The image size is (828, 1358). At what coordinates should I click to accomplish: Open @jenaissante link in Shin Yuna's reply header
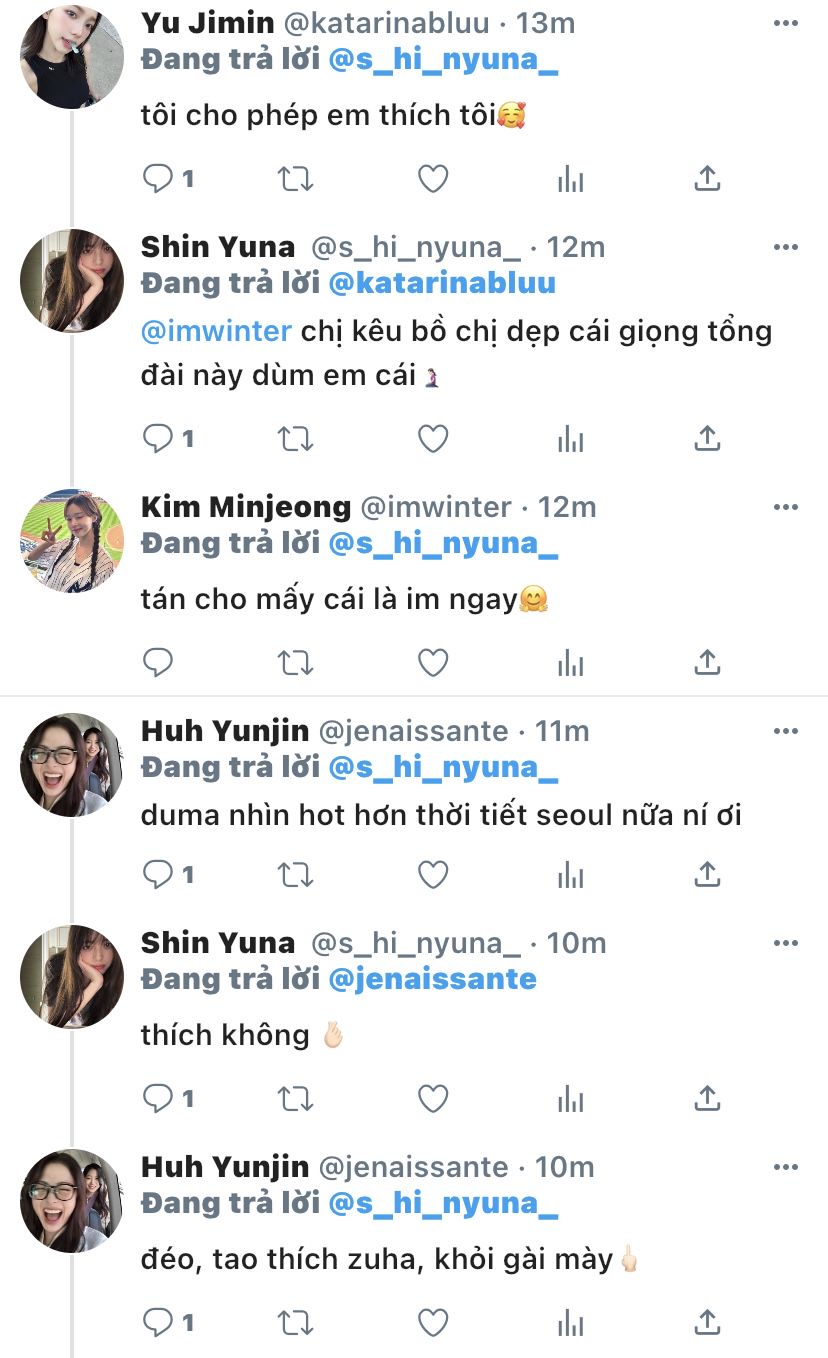[x=432, y=978]
